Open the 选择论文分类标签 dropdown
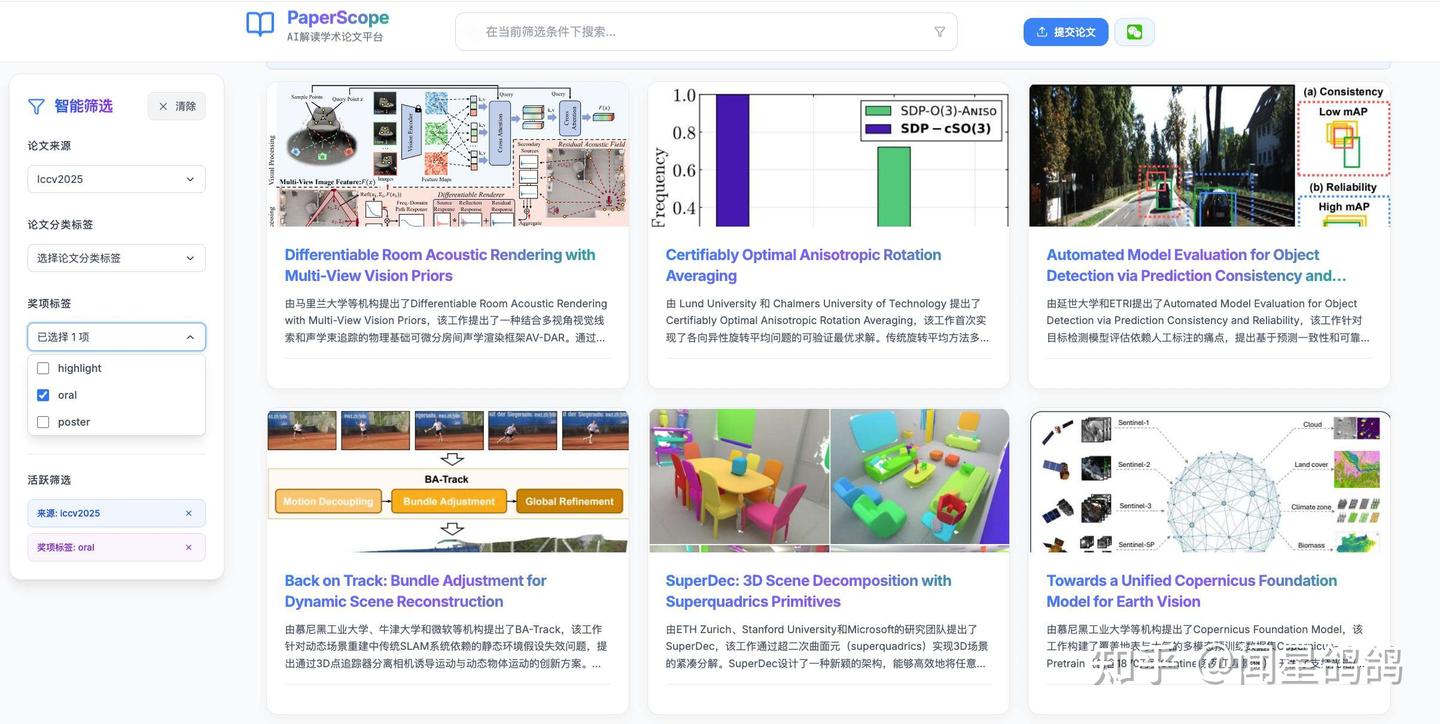 116,257
